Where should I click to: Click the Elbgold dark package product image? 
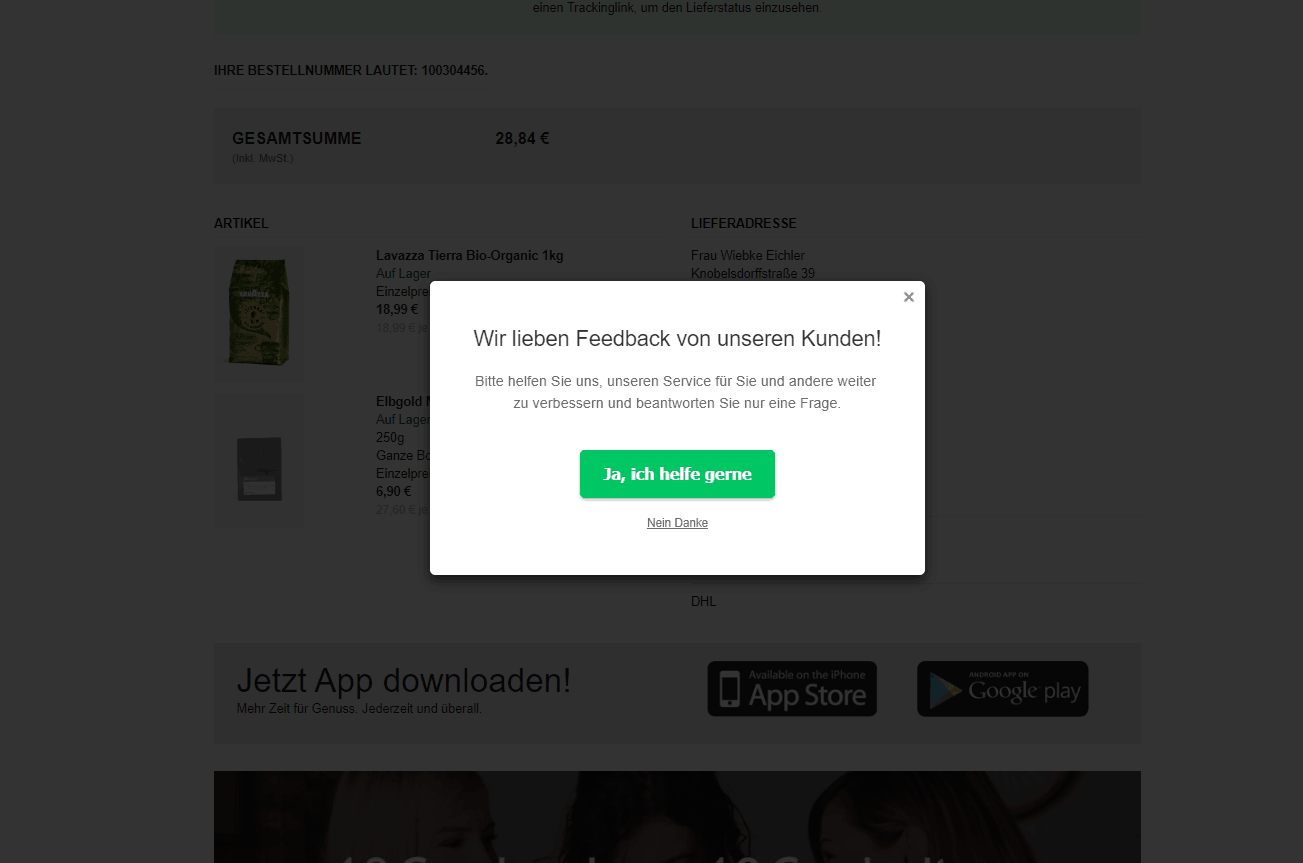pyautogui.click(x=258, y=468)
